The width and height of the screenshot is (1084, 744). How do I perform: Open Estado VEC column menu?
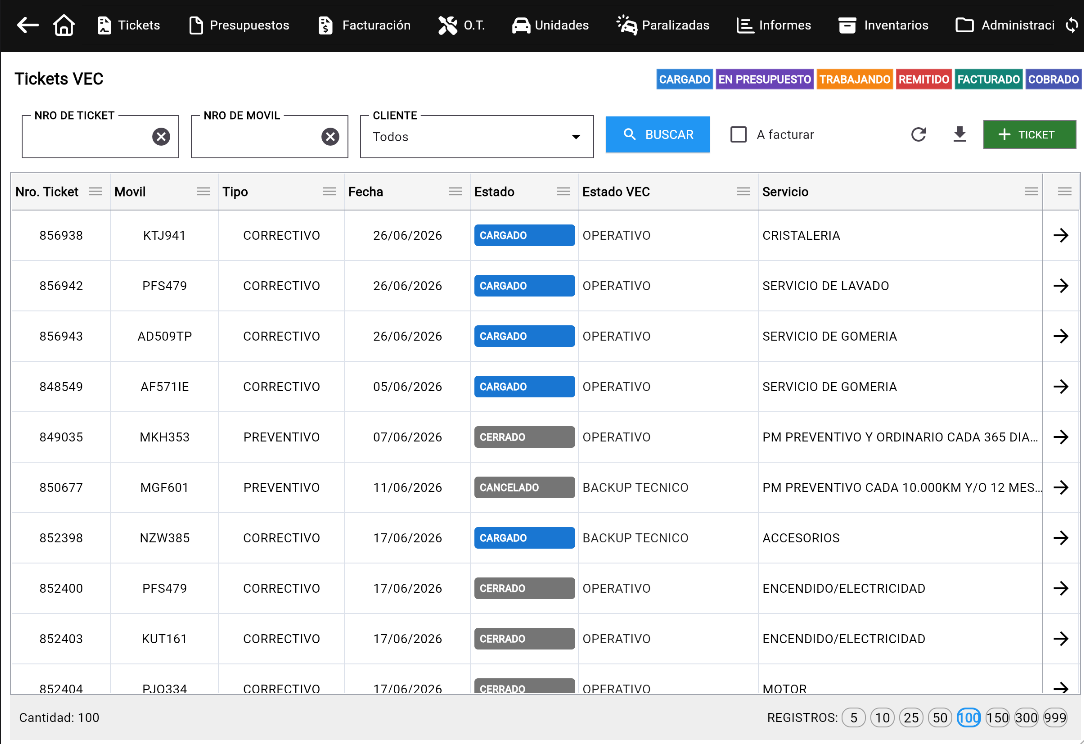[x=743, y=192]
